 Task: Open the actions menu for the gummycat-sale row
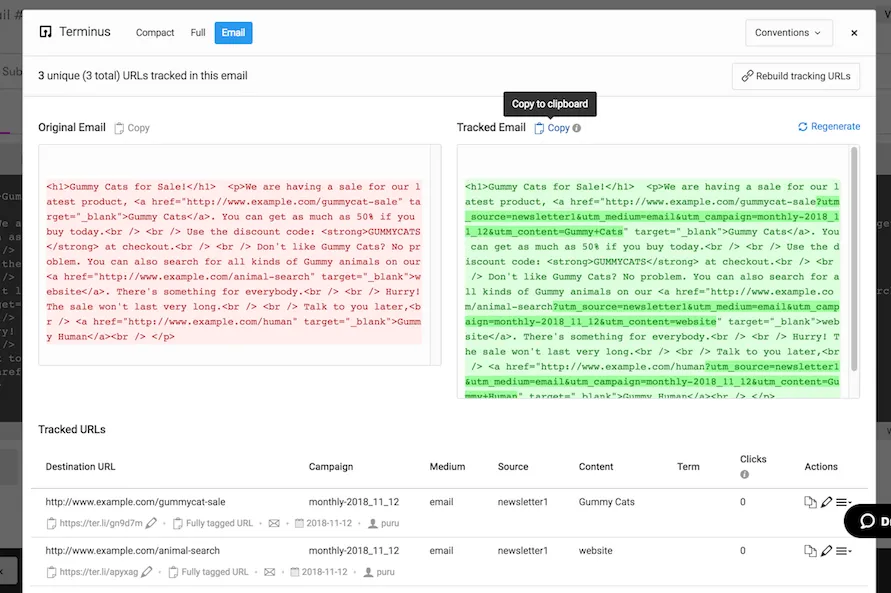tap(843, 501)
